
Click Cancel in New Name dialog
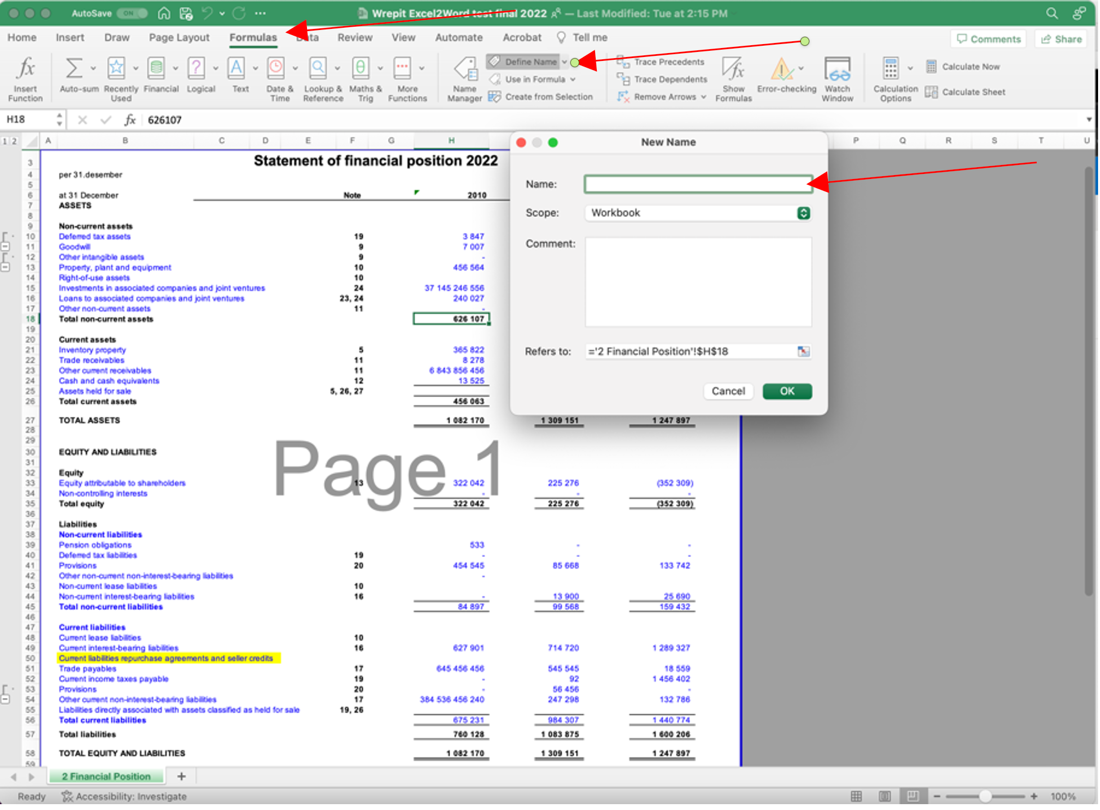coord(728,391)
